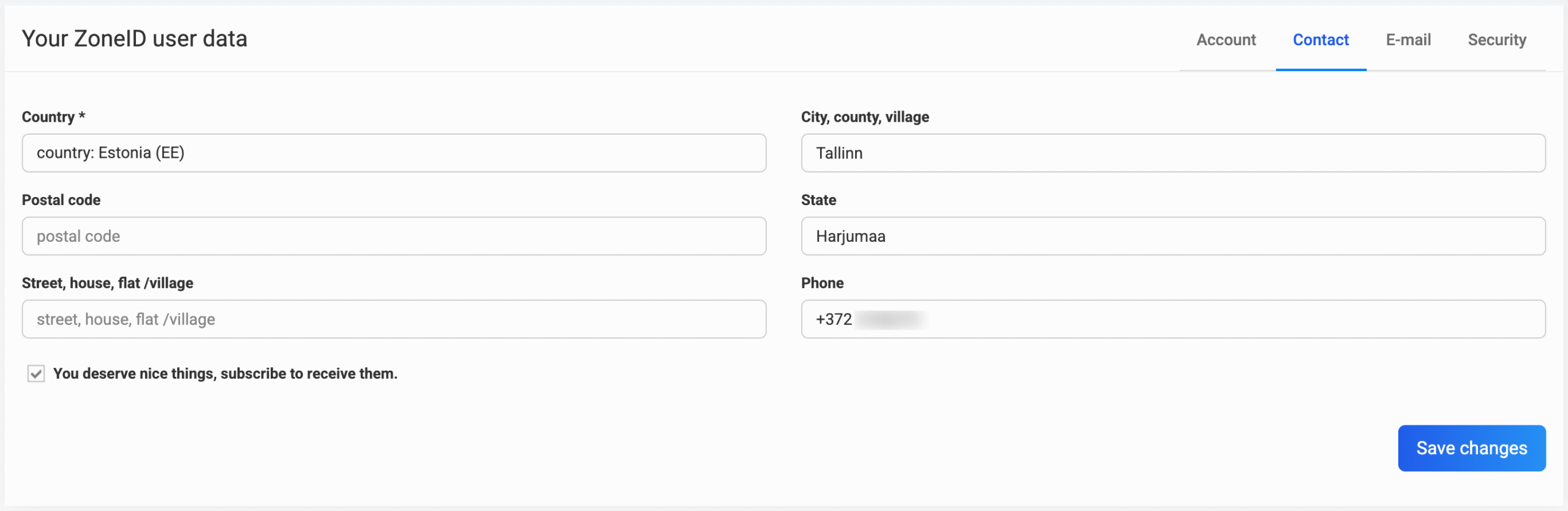Uncheck the subscribe to nice things checkbox
The height and width of the screenshot is (511, 1568).
(x=36, y=373)
